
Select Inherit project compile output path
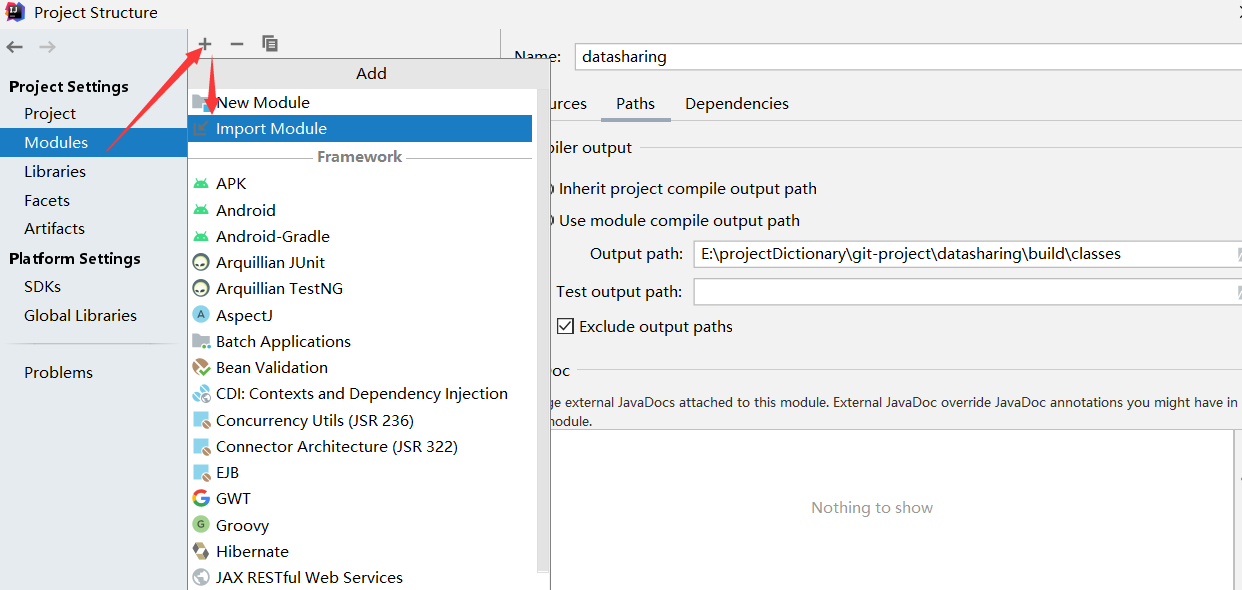point(550,189)
